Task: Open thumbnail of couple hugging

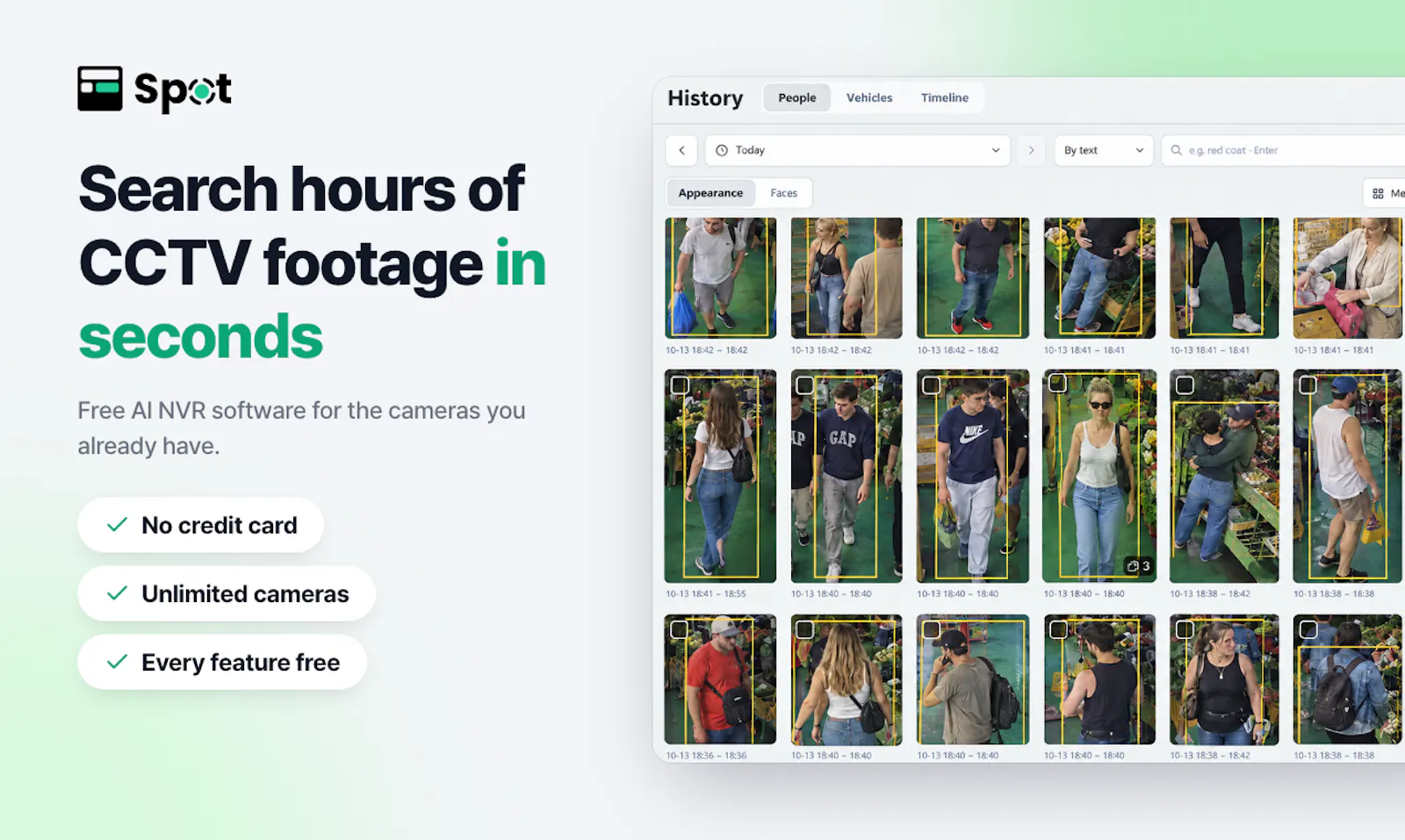Action: click(1224, 476)
